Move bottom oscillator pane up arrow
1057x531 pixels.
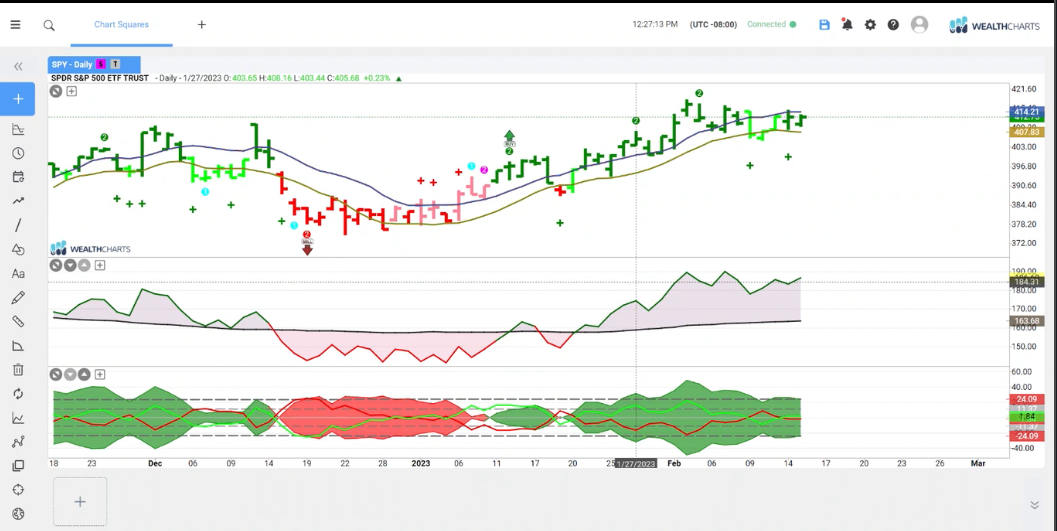point(84,375)
